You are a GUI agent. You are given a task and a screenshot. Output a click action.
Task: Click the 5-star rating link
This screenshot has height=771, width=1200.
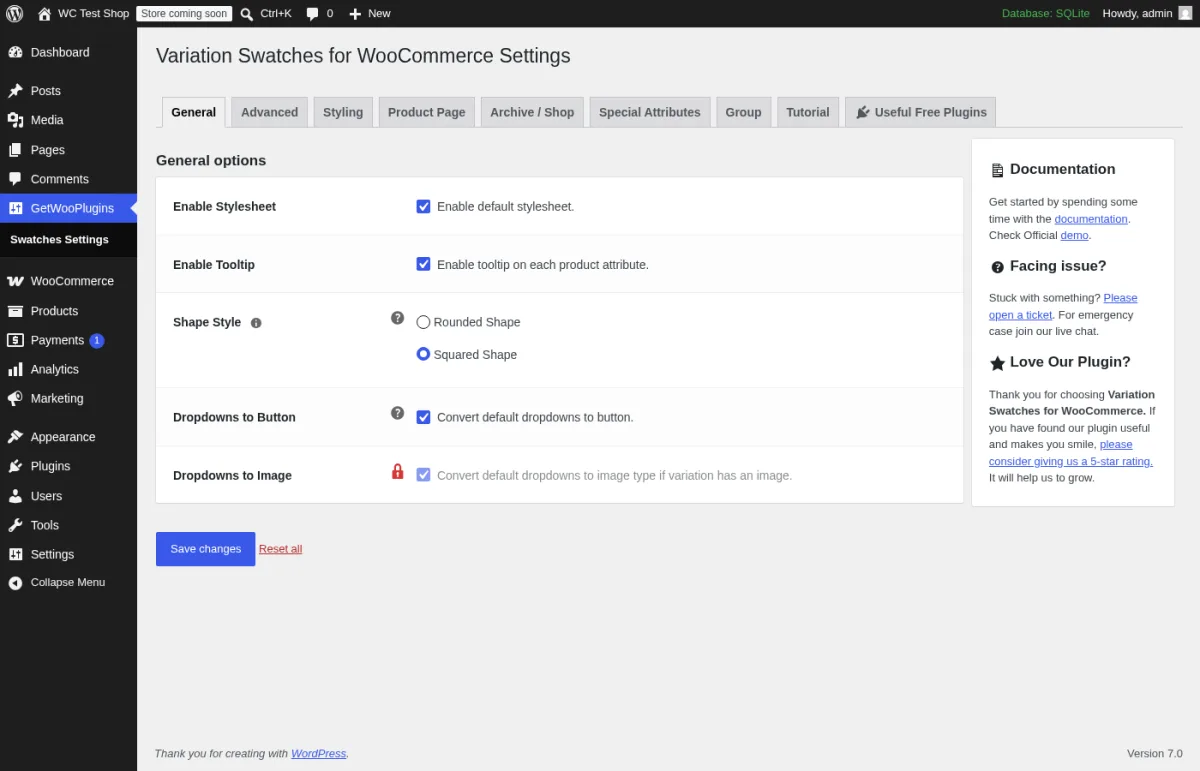[1071, 453]
